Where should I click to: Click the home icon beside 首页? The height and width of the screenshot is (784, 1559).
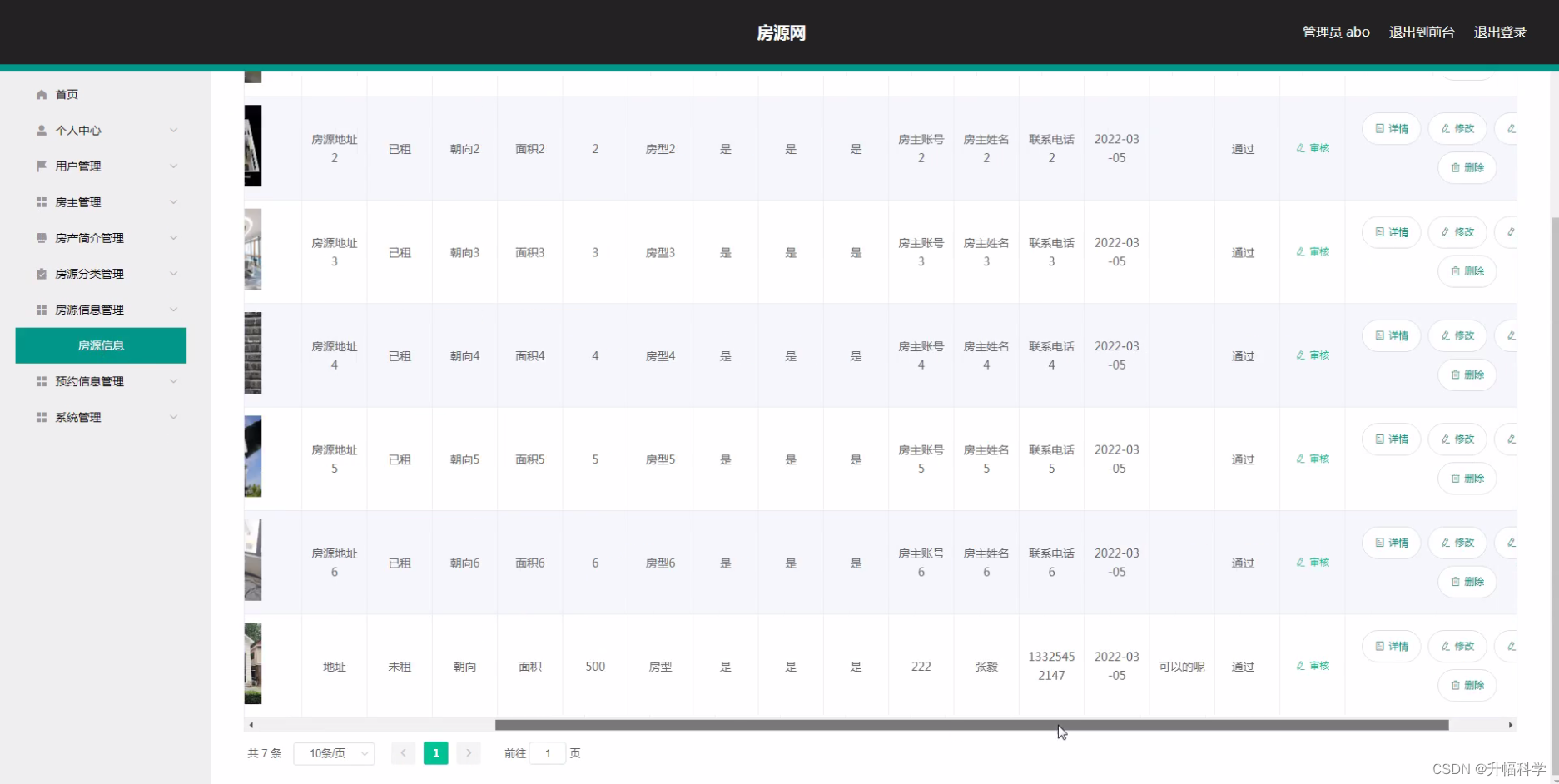coord(42,95)
